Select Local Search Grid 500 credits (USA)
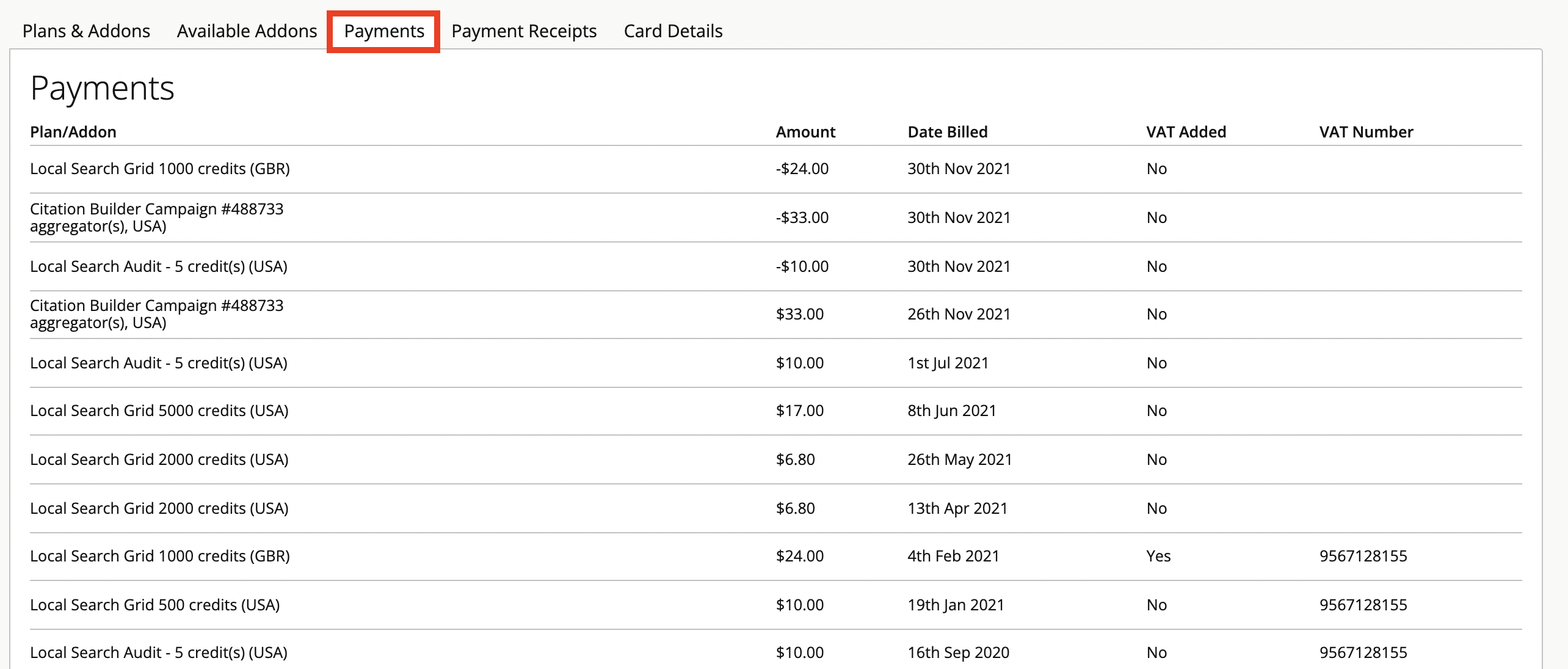The height and width of the screenshot is (669, 1568). coord(155,605)
